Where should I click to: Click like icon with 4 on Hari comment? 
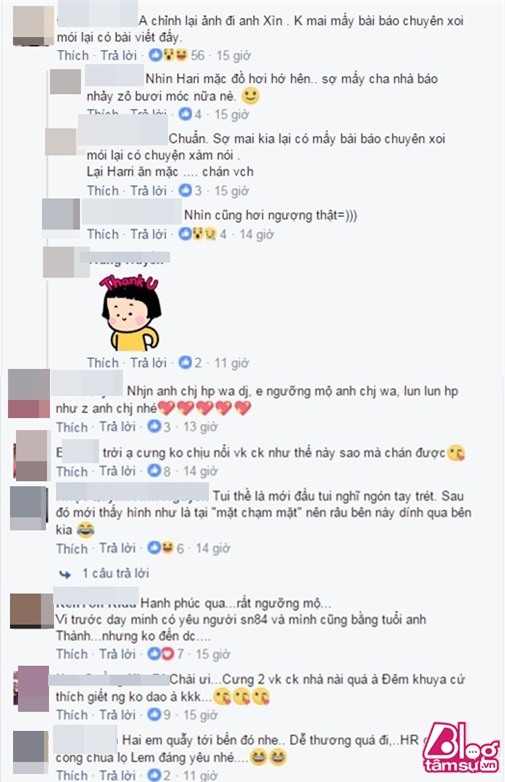click(185, 114)
